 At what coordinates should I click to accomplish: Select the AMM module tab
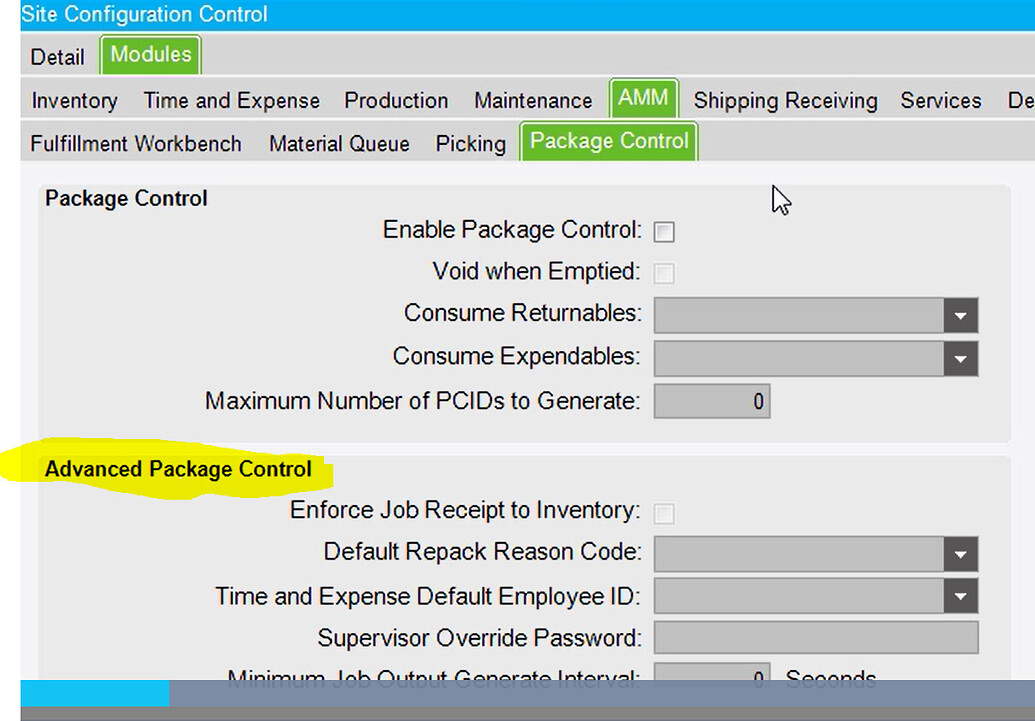coord(644,98)
